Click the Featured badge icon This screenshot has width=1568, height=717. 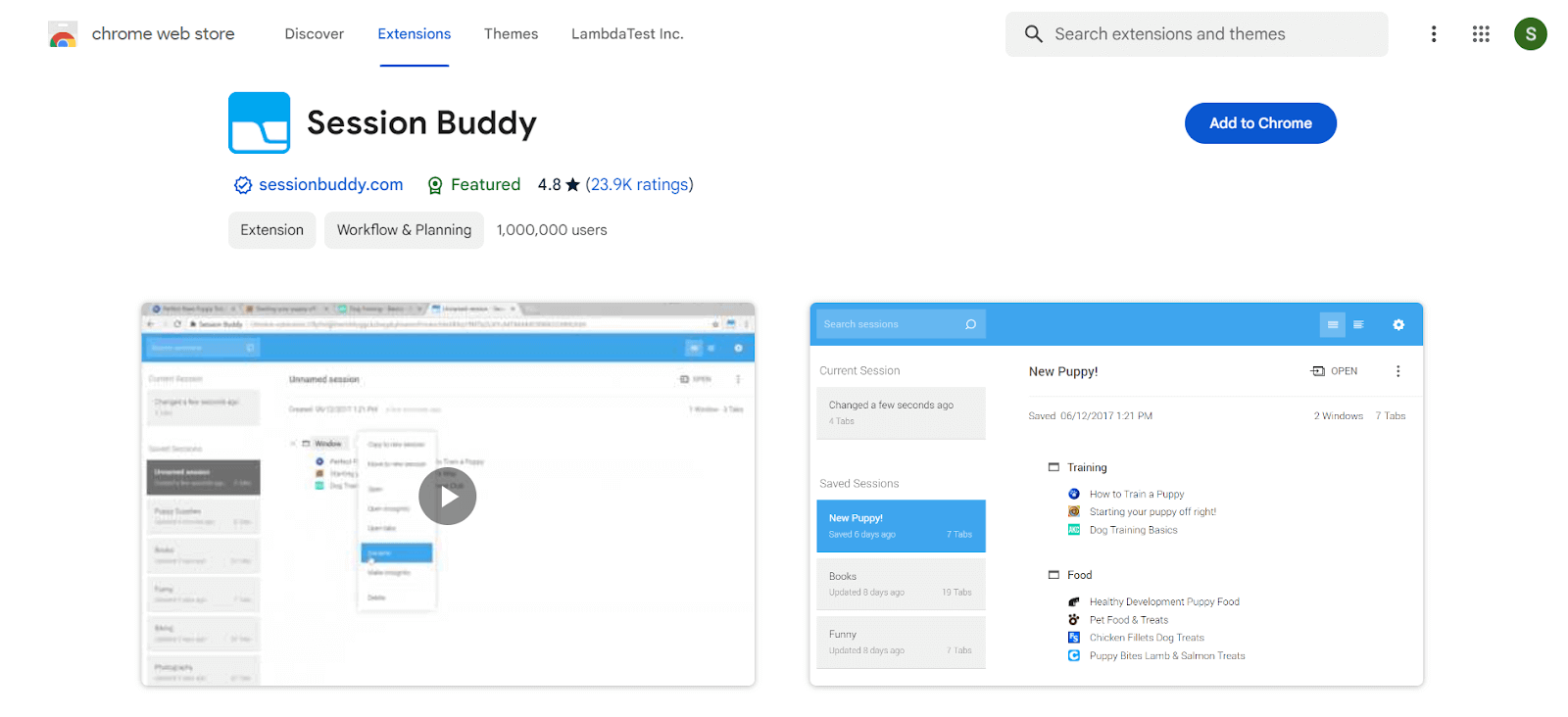pyautogui.click(x=435, y=185)
